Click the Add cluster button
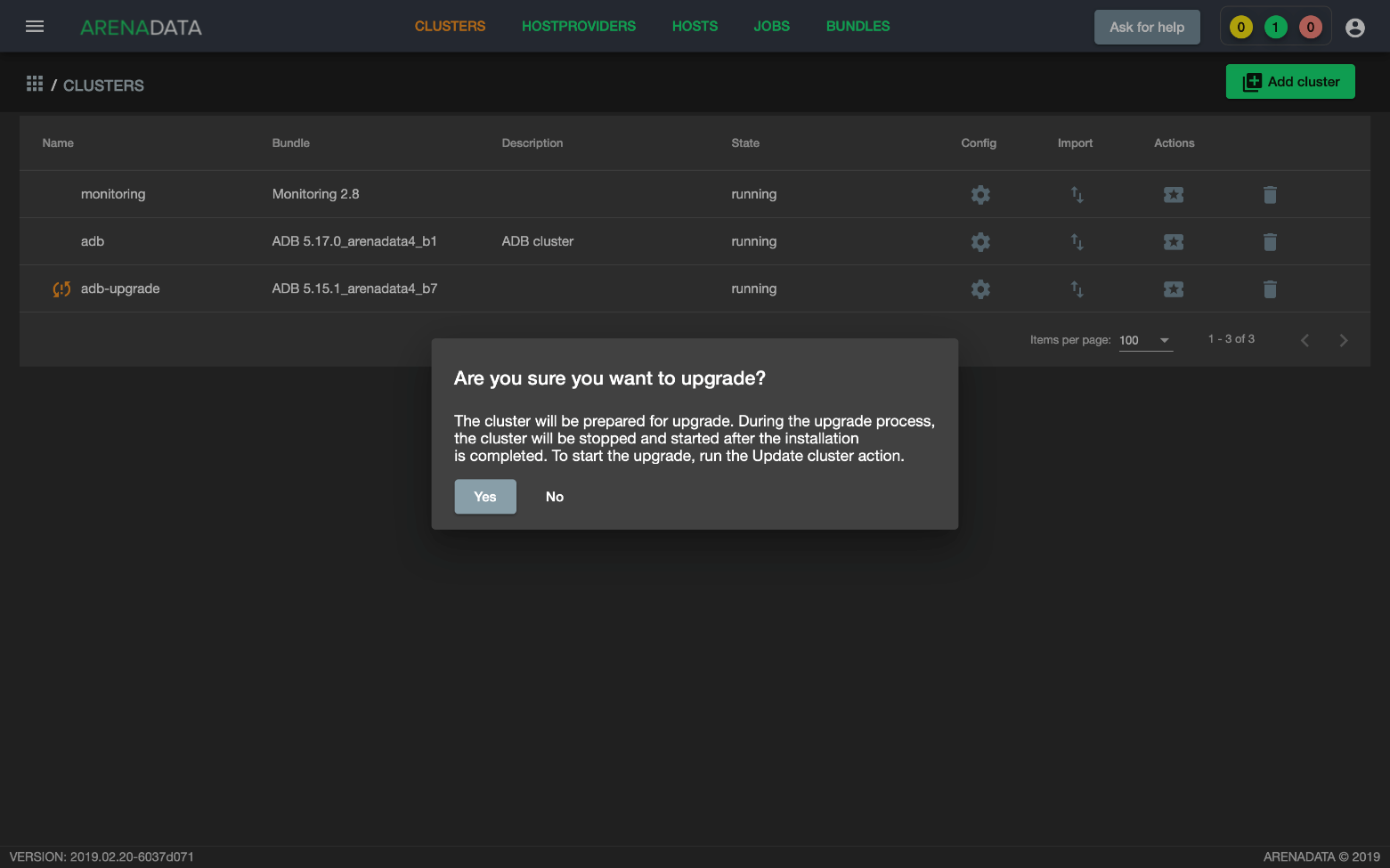Viewport: 1390px width, 868px height. click(1290, 82)
